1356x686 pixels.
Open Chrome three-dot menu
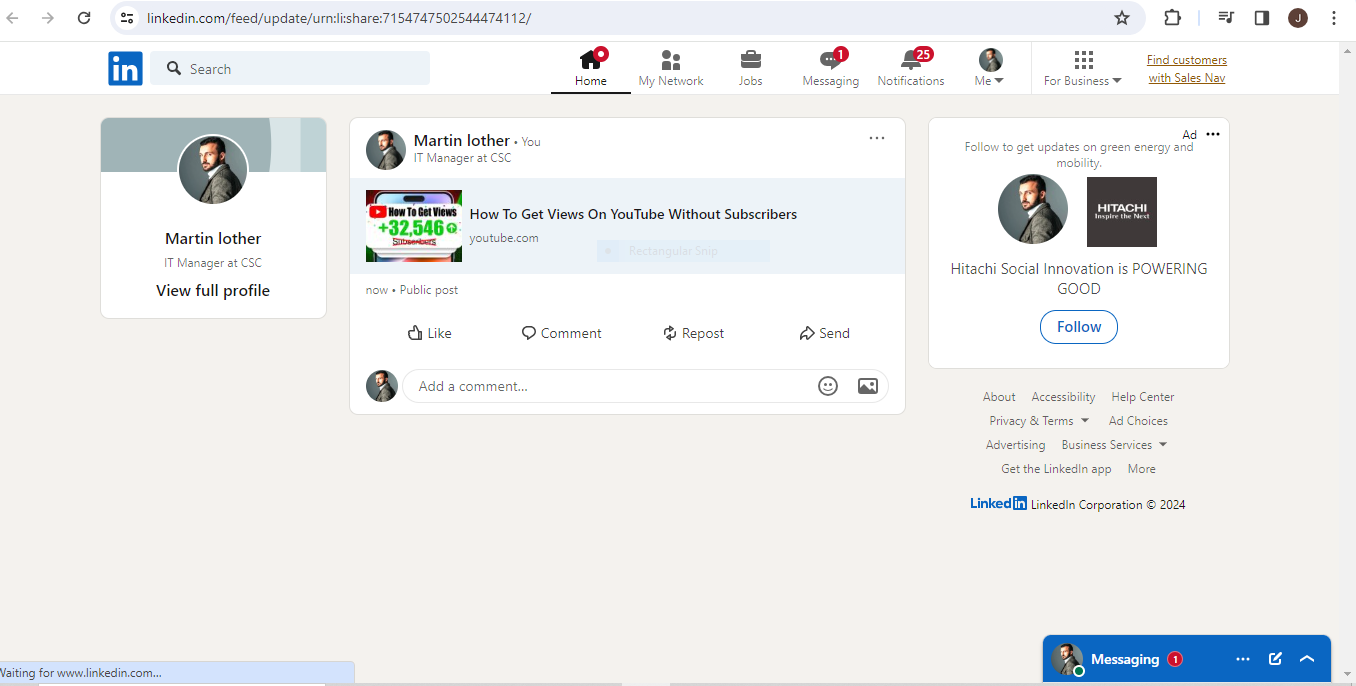[1334, 18]
